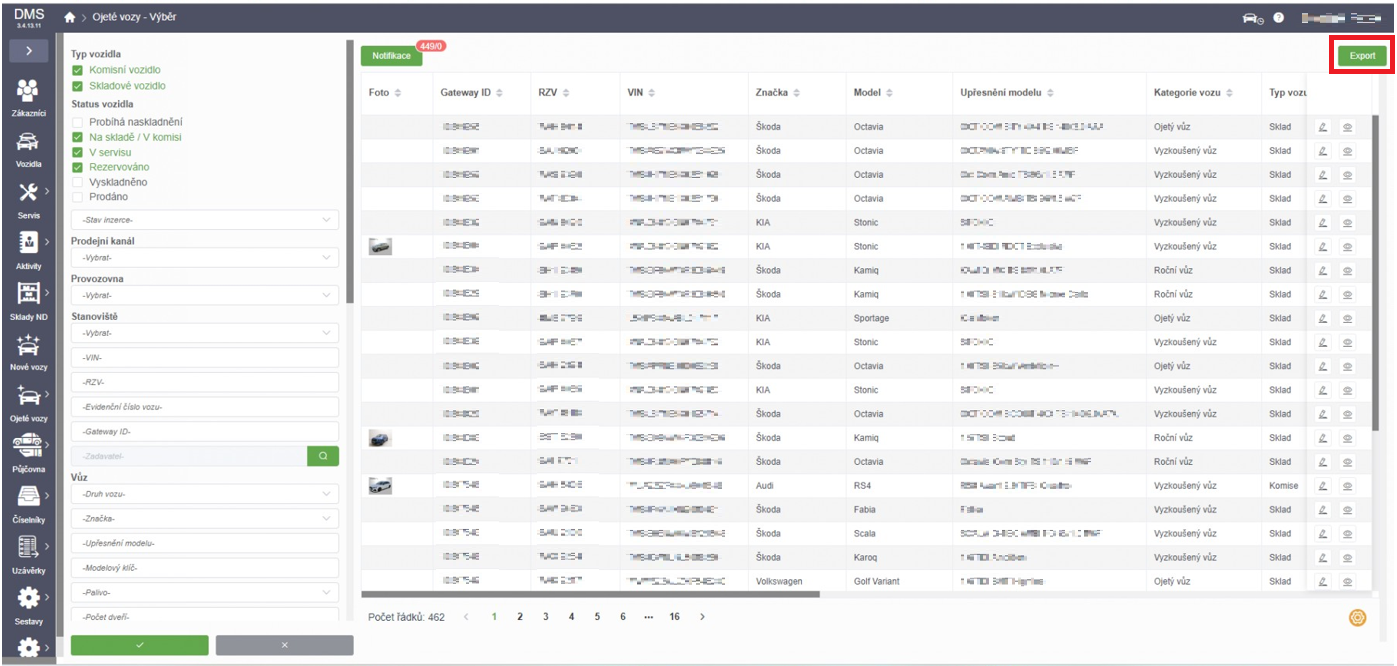Enable the Prodáno status checkbox
The height and width of the screenshot is (666, 1397).
77,197
